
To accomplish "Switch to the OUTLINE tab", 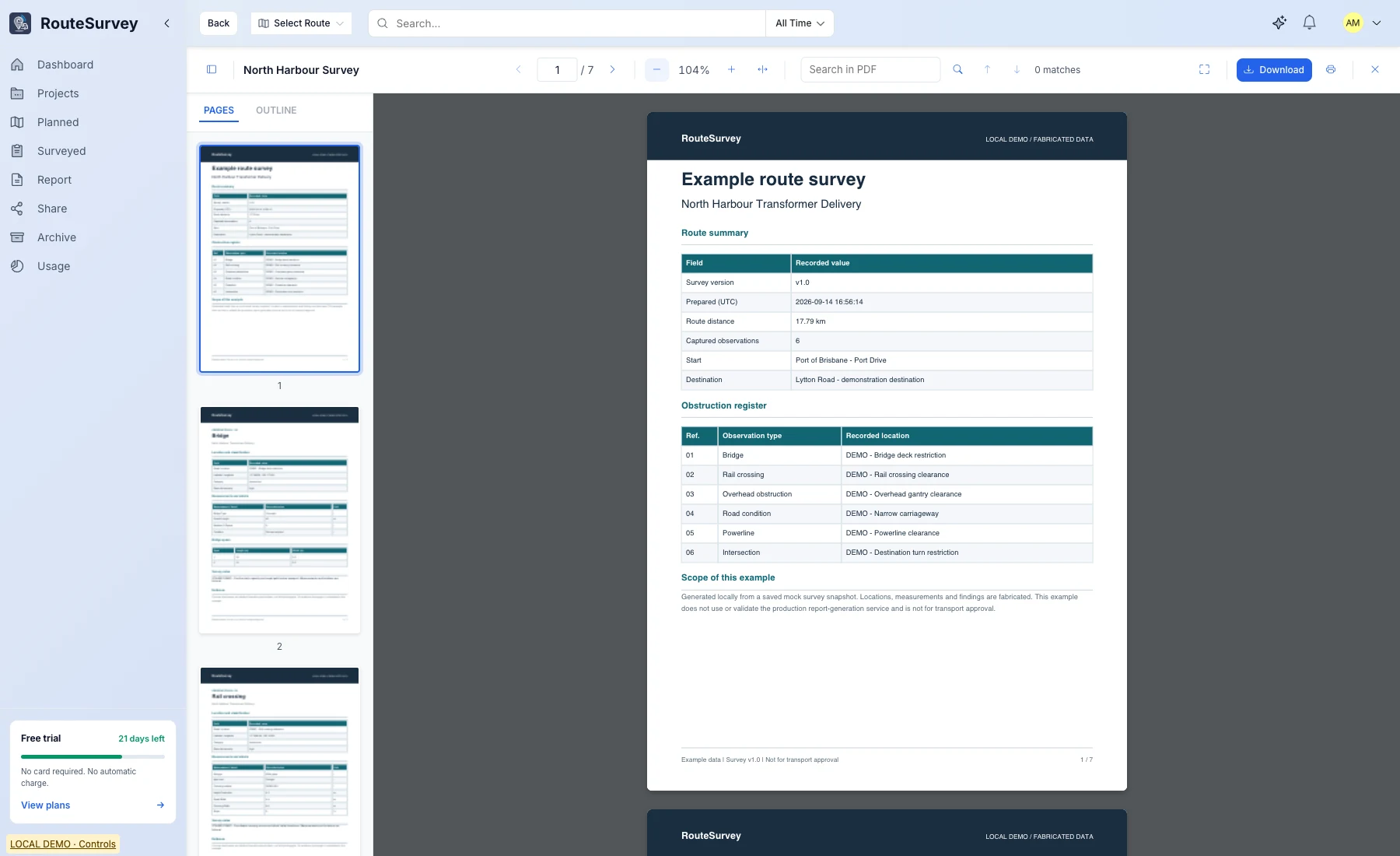I will 276,111.
